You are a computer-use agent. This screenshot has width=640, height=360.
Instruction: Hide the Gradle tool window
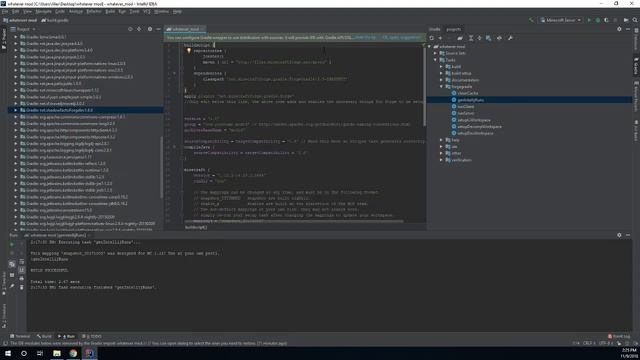(x=628, y=29)
